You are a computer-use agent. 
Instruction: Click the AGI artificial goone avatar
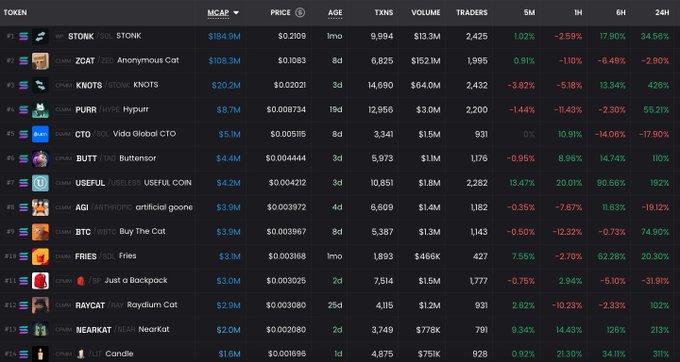40,208
